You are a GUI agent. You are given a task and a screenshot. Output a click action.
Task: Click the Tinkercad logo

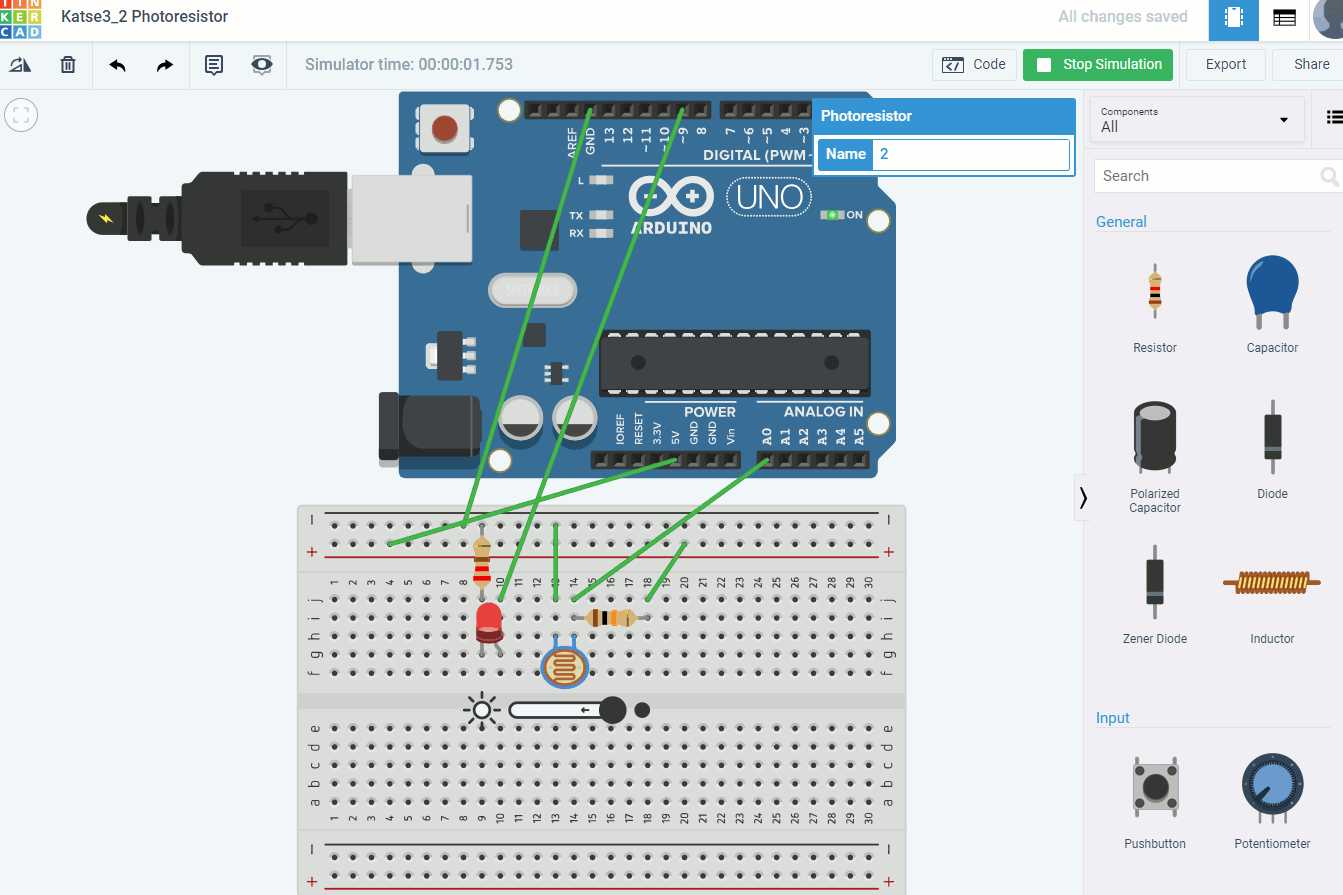pyautogui.click(x=21, y=19)
